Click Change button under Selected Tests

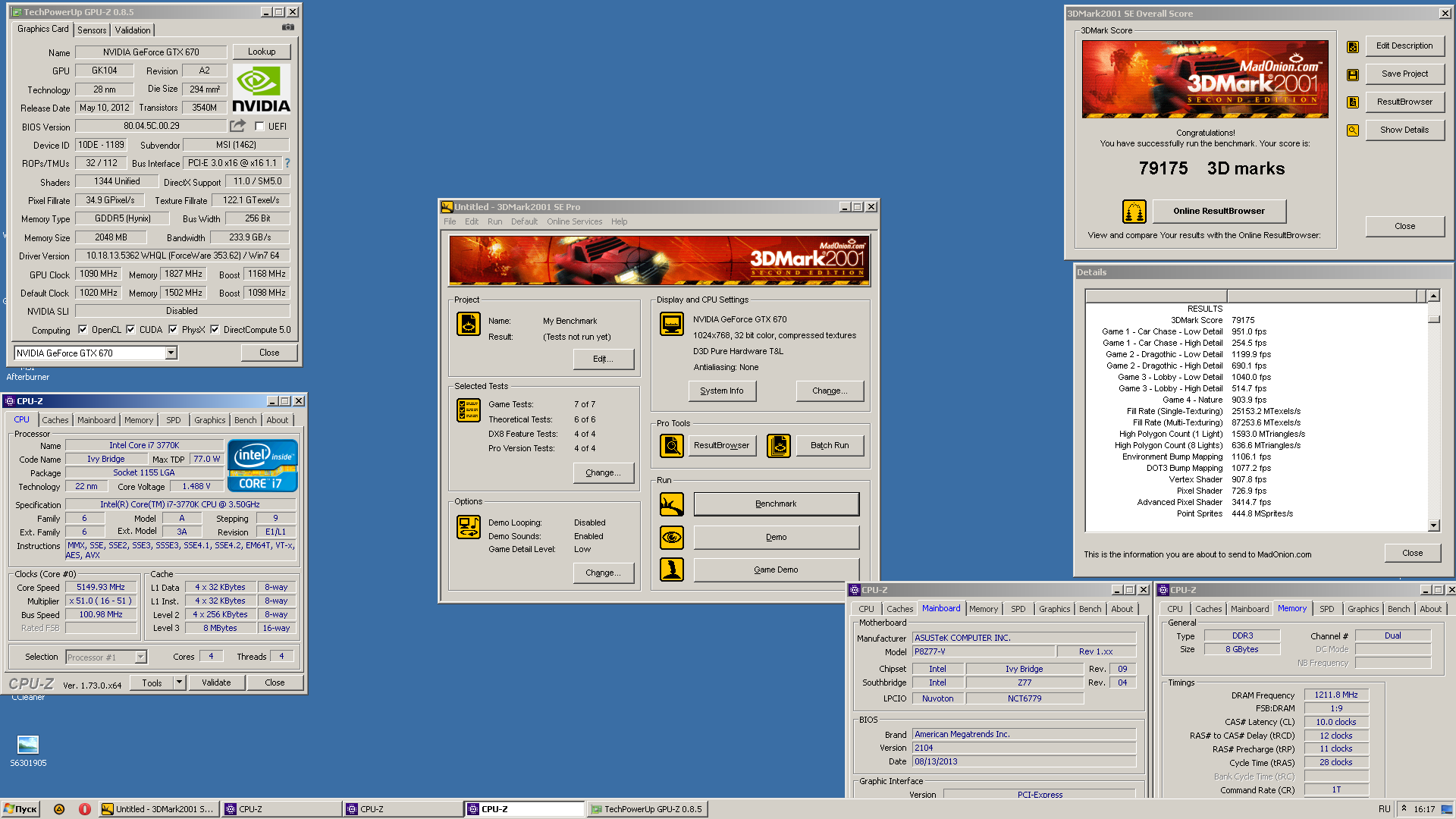tap(604, 473)
